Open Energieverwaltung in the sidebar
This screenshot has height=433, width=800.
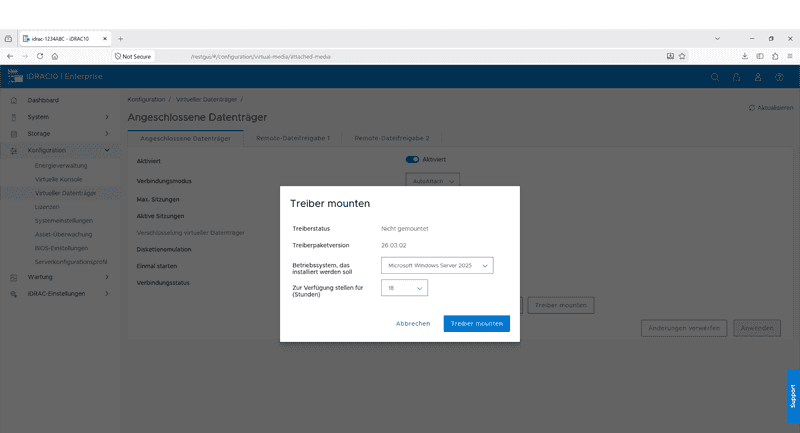coord(61,165)
